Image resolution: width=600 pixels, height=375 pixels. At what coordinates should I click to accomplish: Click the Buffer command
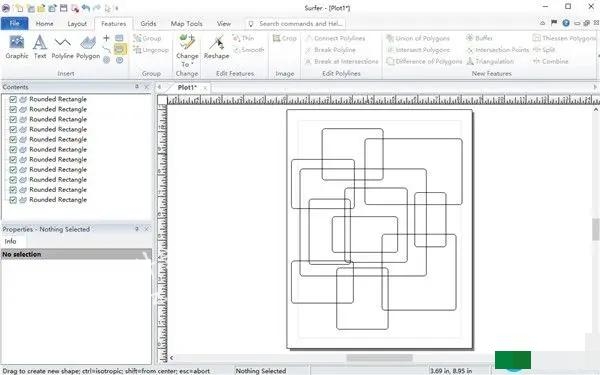coord(479,38)
